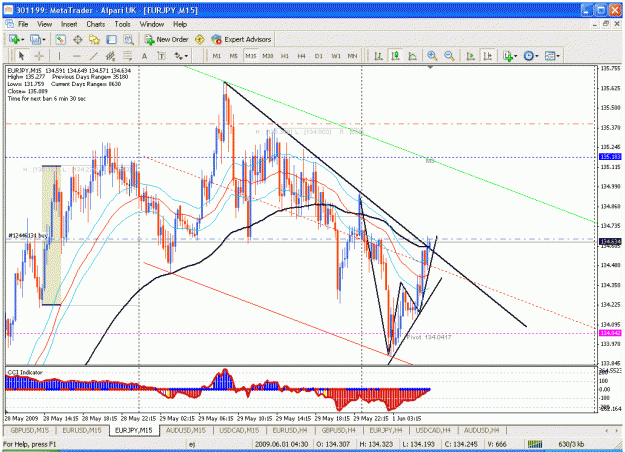625x452 pixels.
Task: Click the New Order button
Action: [166, 39]
